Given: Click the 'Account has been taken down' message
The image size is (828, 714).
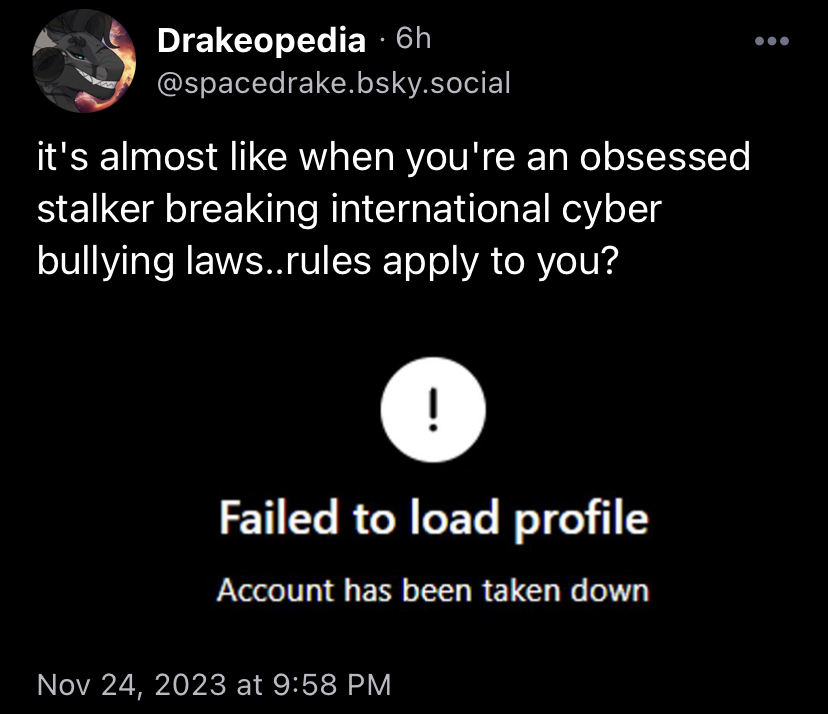Looking at the screenshot, I should pyautogui.click(x=433, y=590).
